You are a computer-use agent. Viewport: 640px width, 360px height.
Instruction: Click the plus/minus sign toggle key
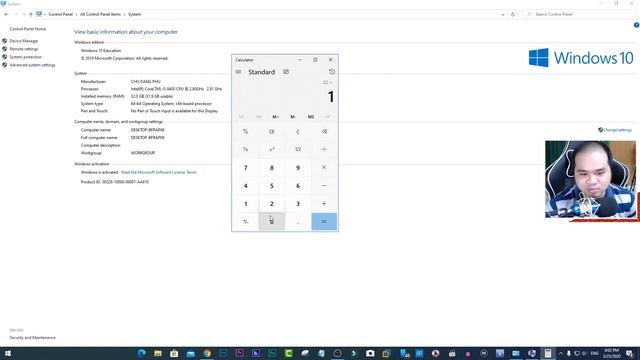(x=245, y=221)
